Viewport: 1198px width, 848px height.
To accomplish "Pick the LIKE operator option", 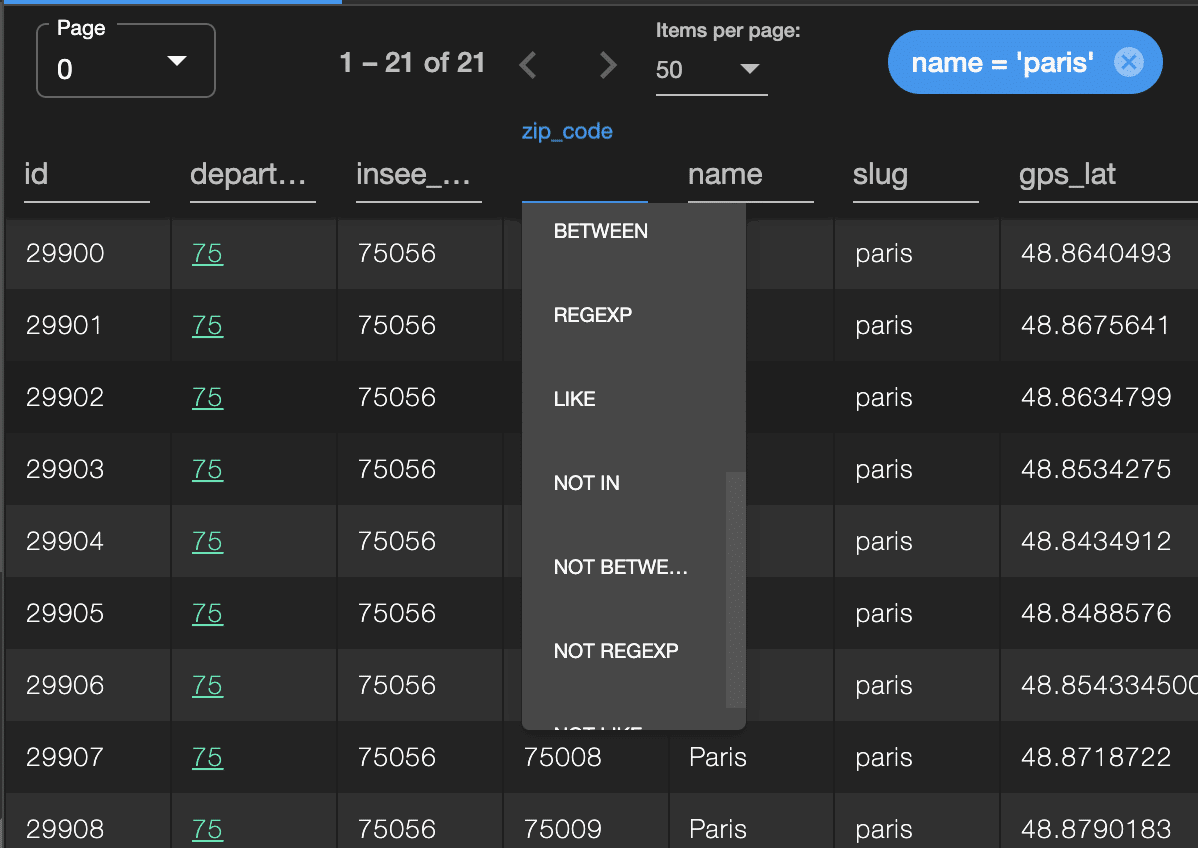I will point(575,399).
